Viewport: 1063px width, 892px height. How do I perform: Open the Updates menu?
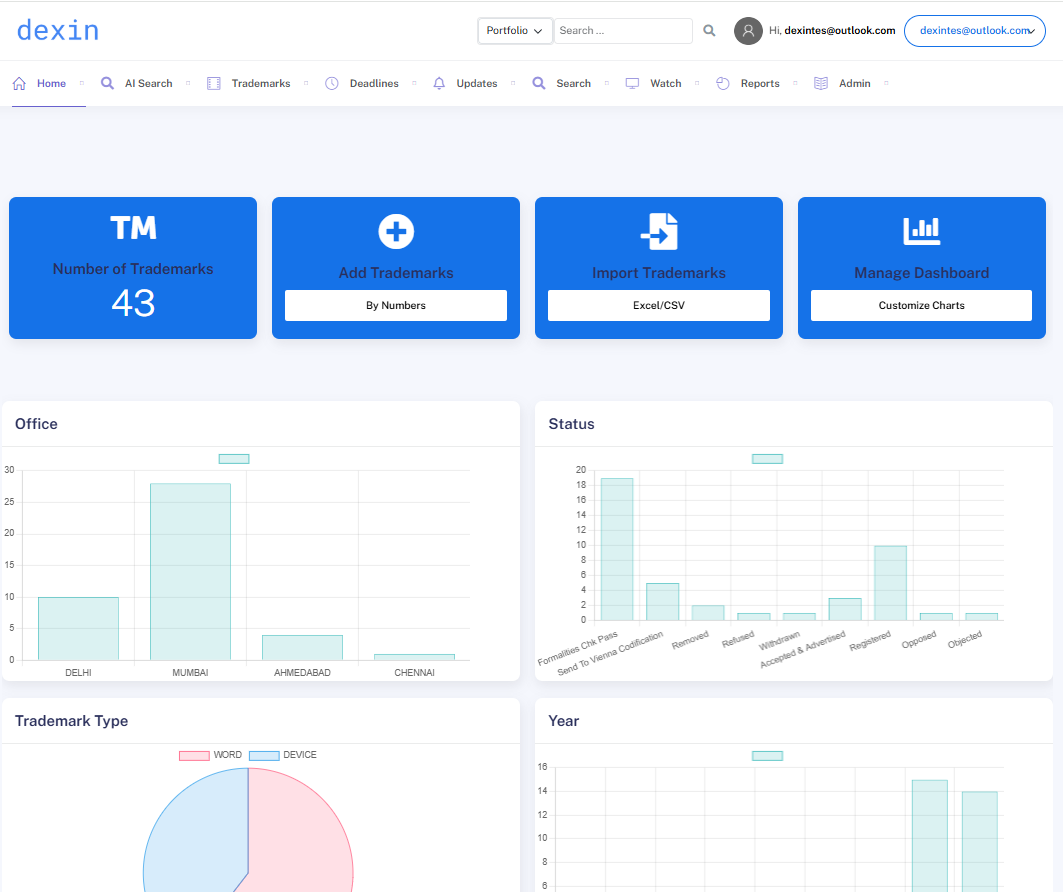(x=477, y=83)
